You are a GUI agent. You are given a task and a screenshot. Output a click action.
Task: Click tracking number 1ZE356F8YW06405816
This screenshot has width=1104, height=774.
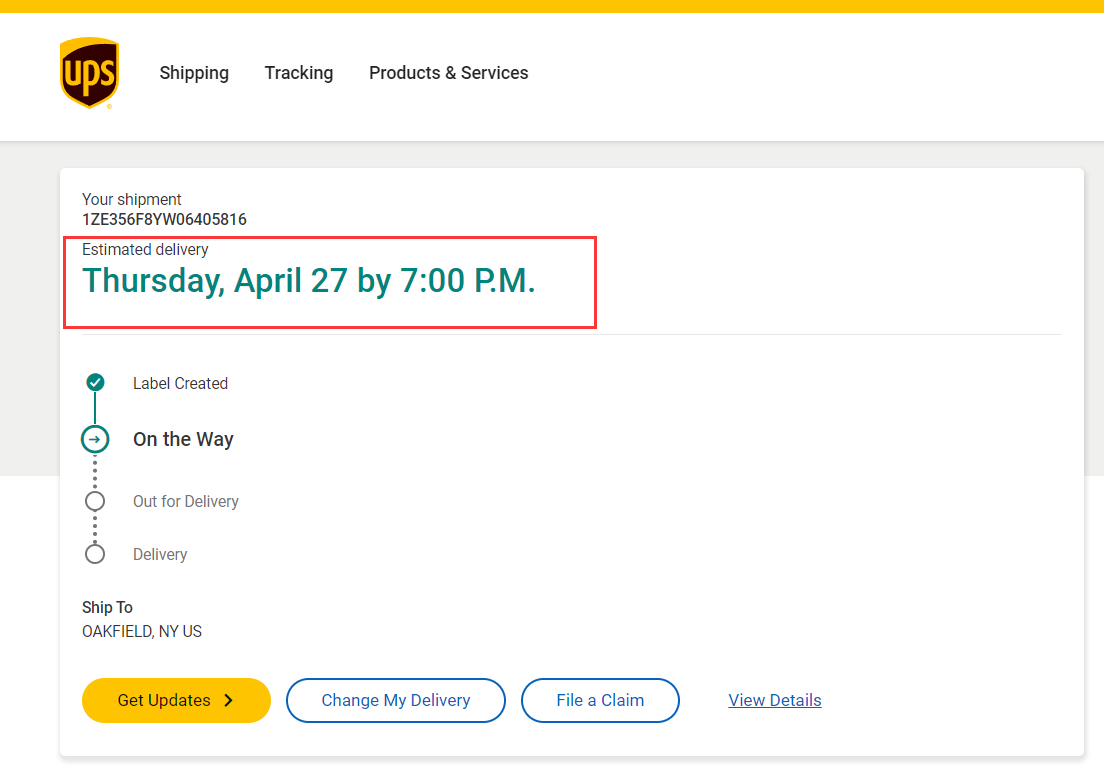tap(164, 219)
